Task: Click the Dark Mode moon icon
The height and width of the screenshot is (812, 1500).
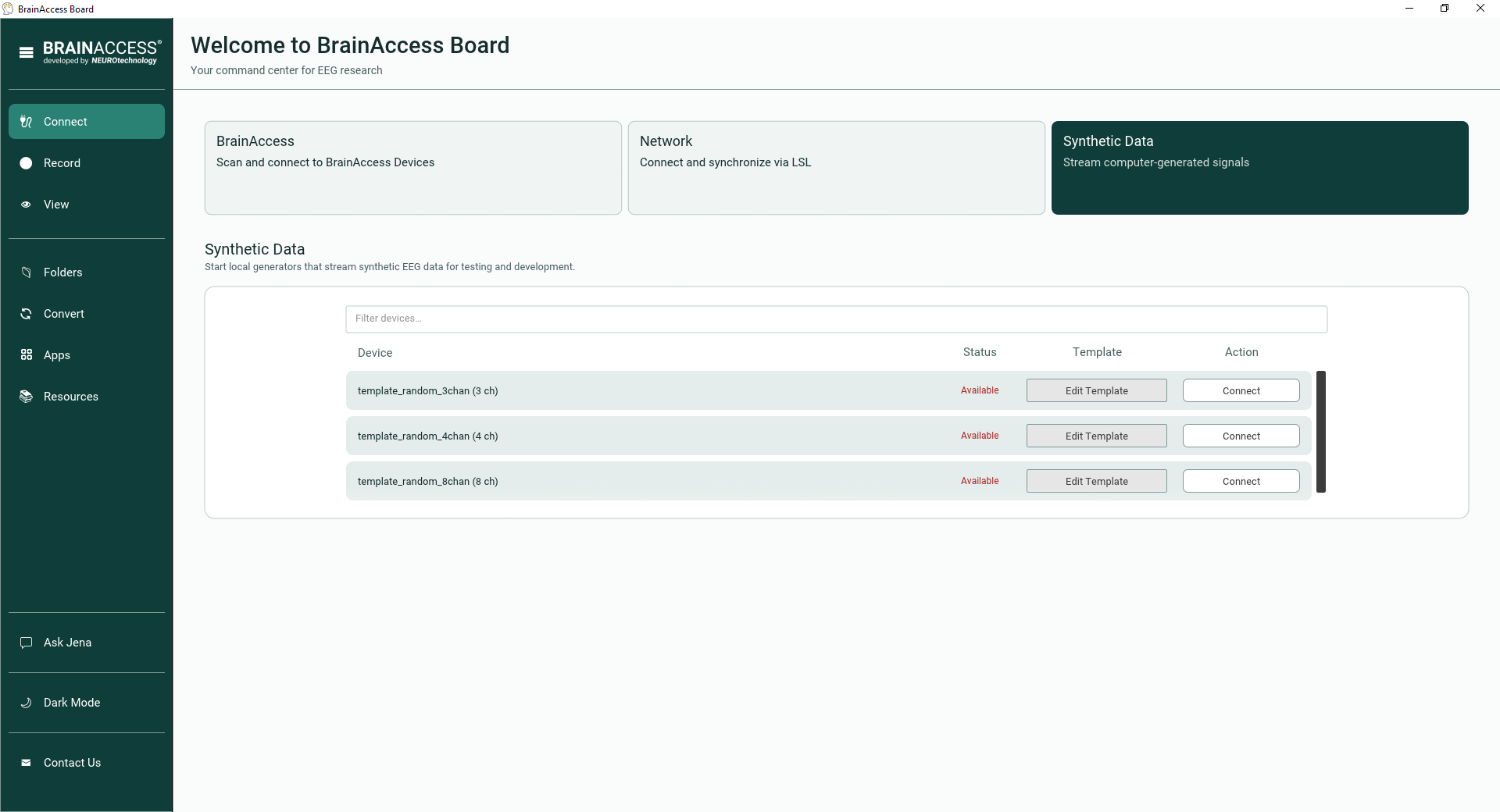Action: coord(27,703)
